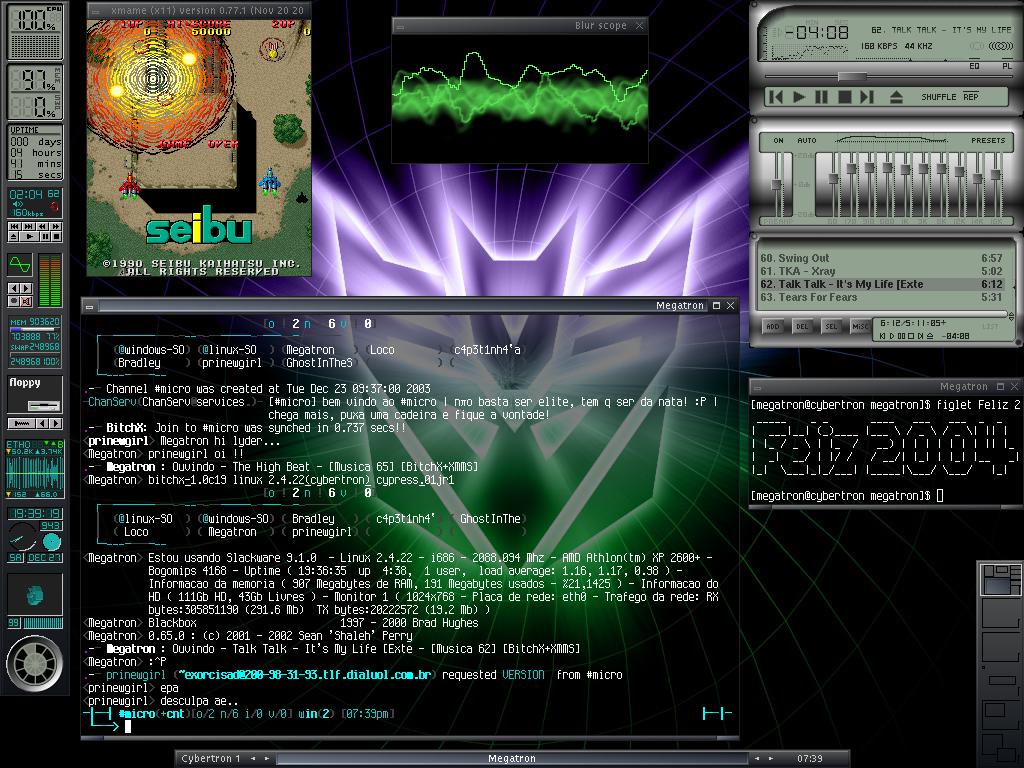Toggle REP repeat mode
Image resolution: width=1024 pixels, height=768 pixels.
point(971,97)
